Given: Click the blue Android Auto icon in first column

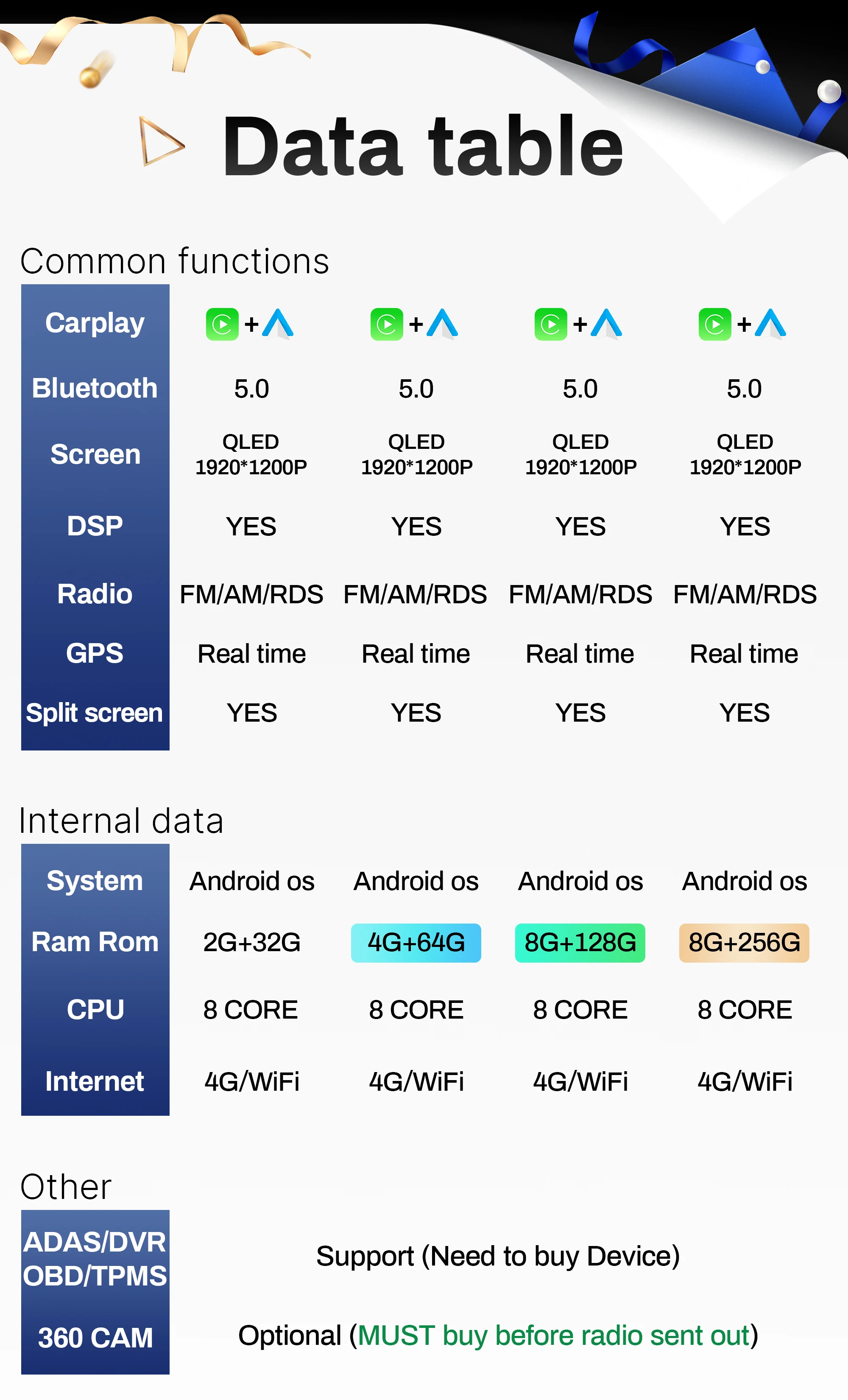Looking at the screenshot, I should click(278, 324).
